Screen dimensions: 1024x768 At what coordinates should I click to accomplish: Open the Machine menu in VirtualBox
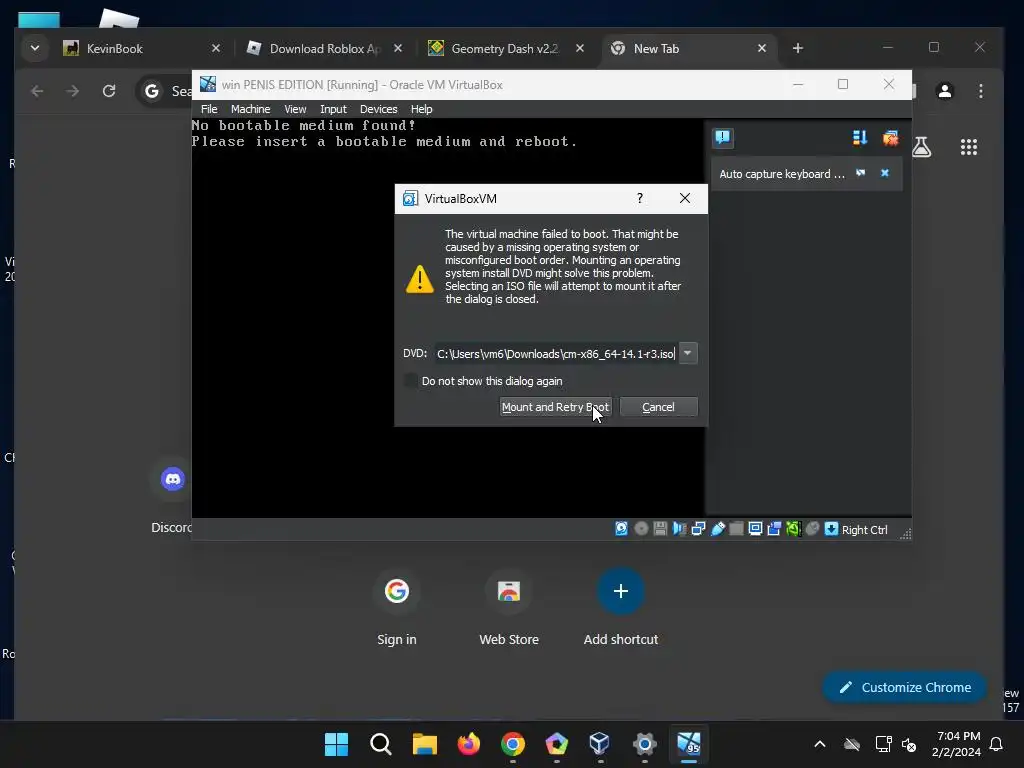[x=250, y=109]
